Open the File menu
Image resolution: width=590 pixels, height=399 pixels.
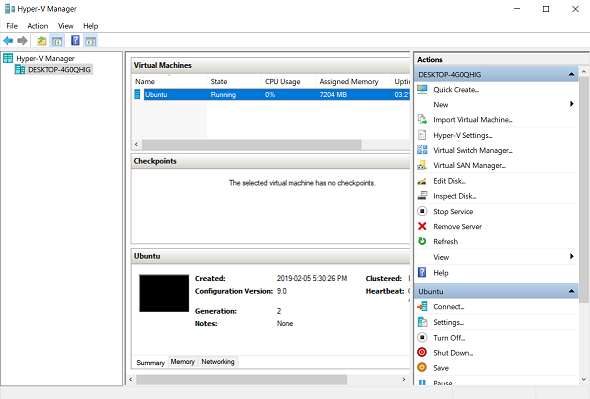[x=12, y=26]
